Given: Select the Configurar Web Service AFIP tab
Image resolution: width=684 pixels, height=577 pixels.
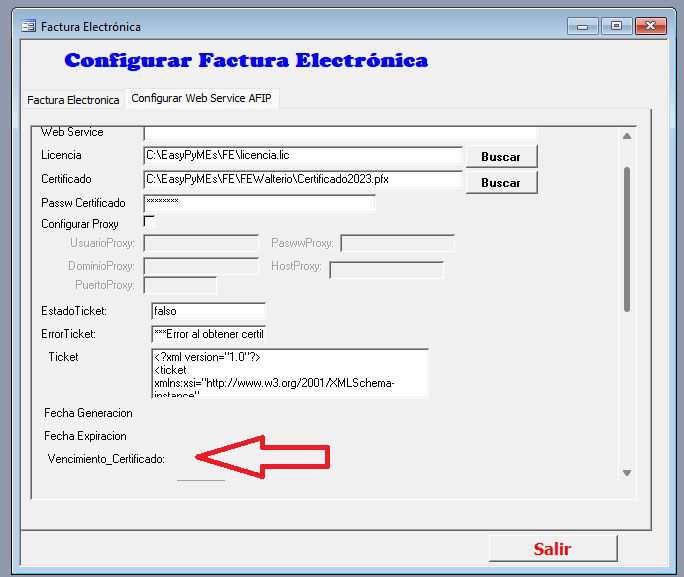Looking at the screenshot, I should click(202, 99).
